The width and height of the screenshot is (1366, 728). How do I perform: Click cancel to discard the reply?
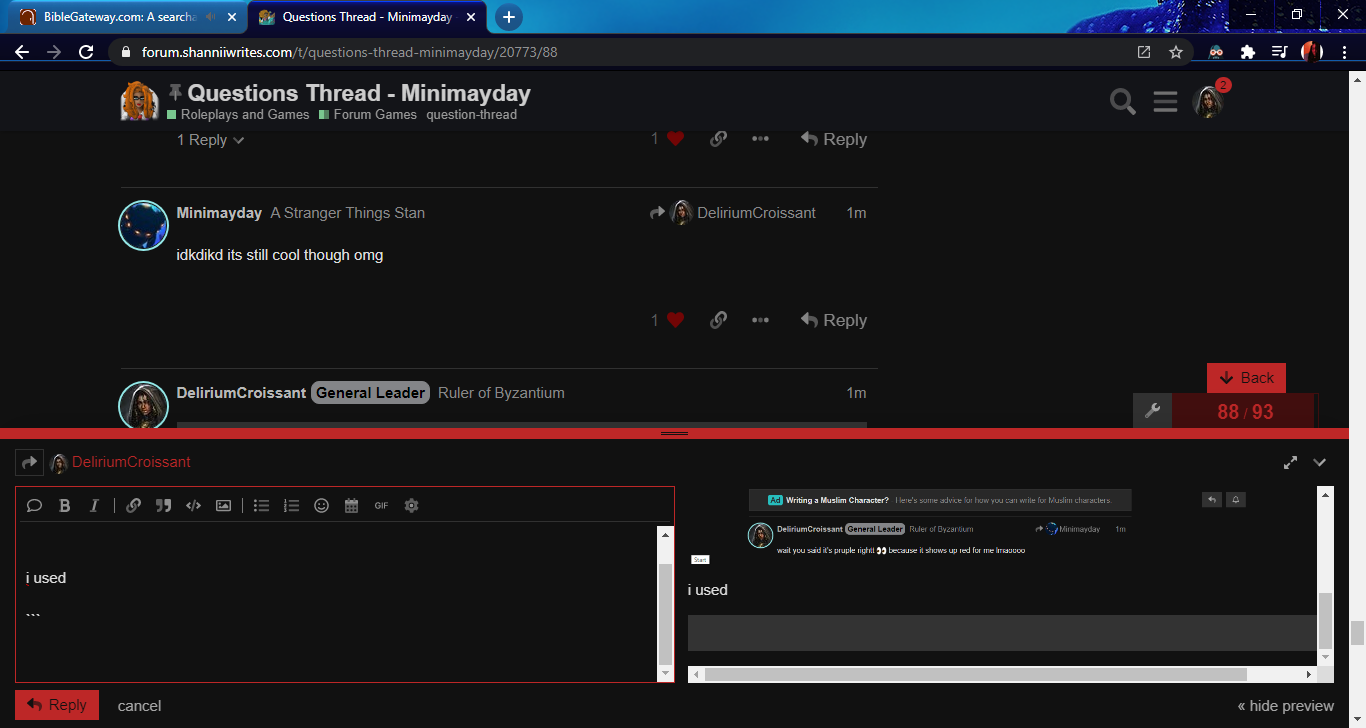coord(139,706)
